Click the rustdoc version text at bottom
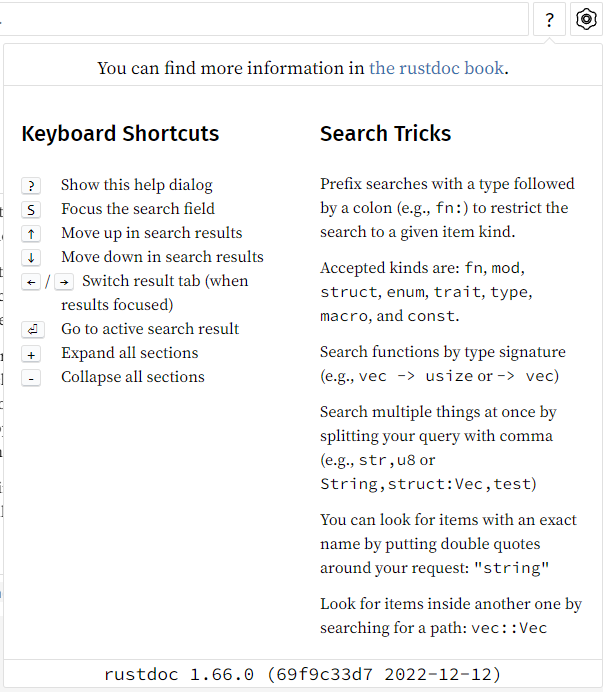Viewport: 606px width, 692px height. coord(302,674)
